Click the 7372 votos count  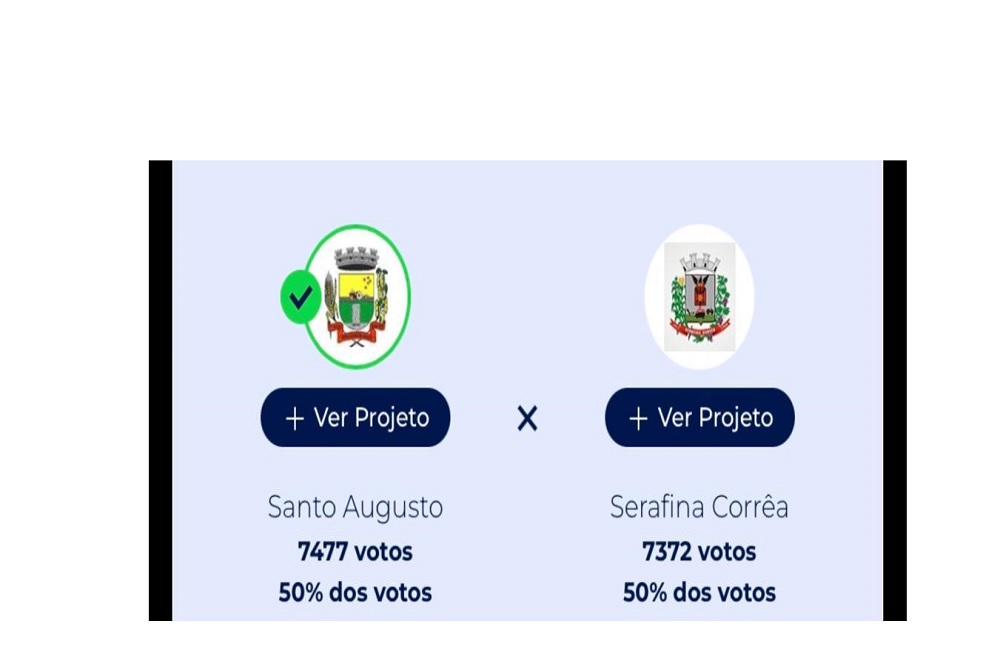pyautogui.click(x=699, y=552)
